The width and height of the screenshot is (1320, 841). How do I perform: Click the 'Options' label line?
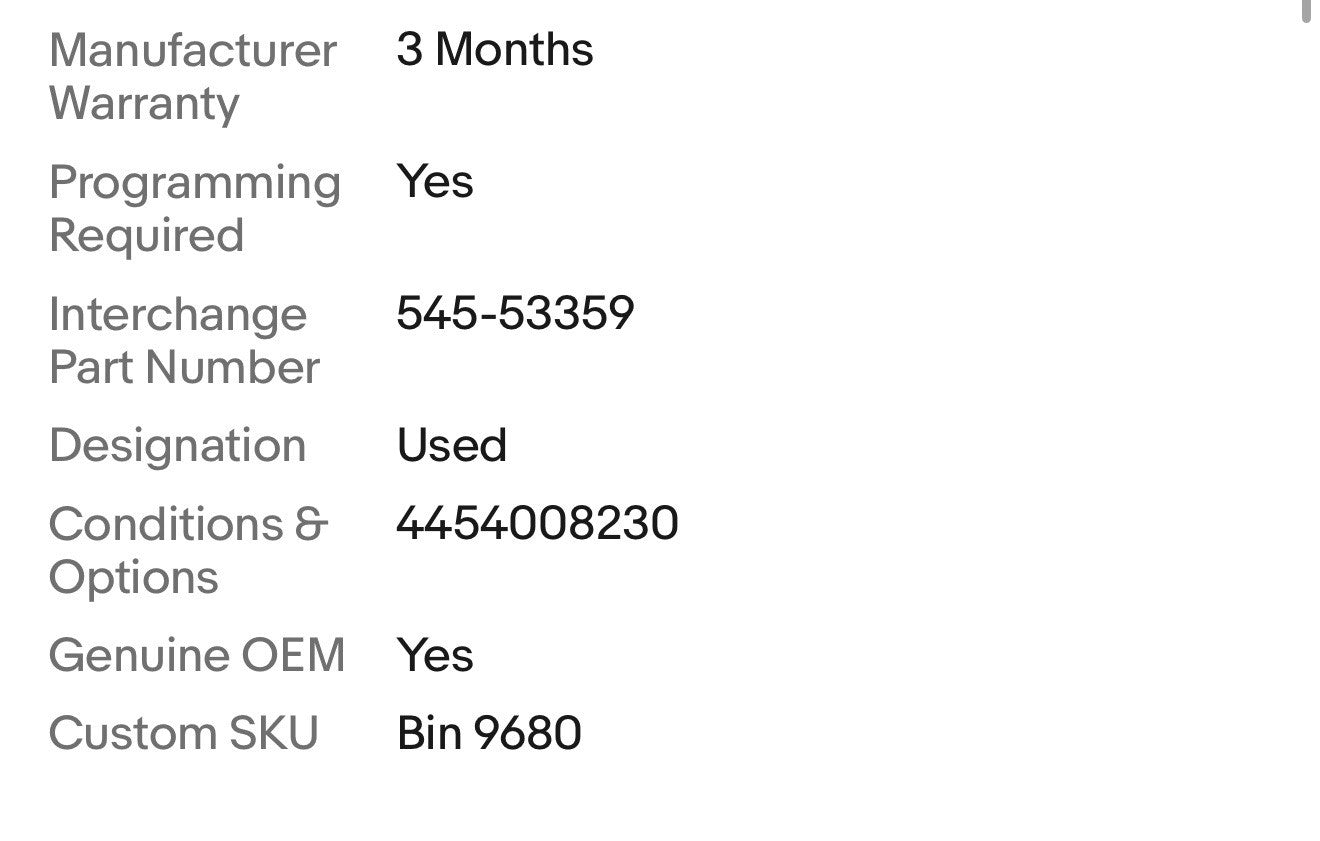133,578
